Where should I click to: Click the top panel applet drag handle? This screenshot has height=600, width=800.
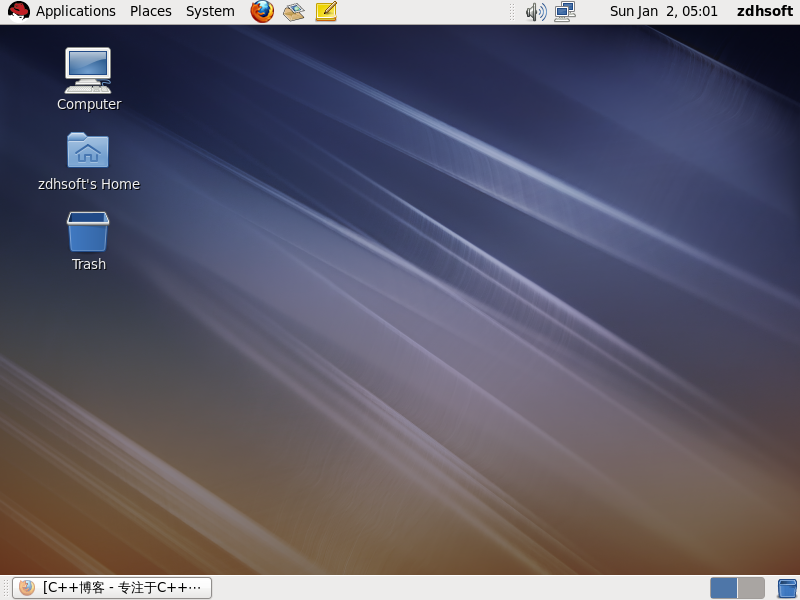[512, 12]
